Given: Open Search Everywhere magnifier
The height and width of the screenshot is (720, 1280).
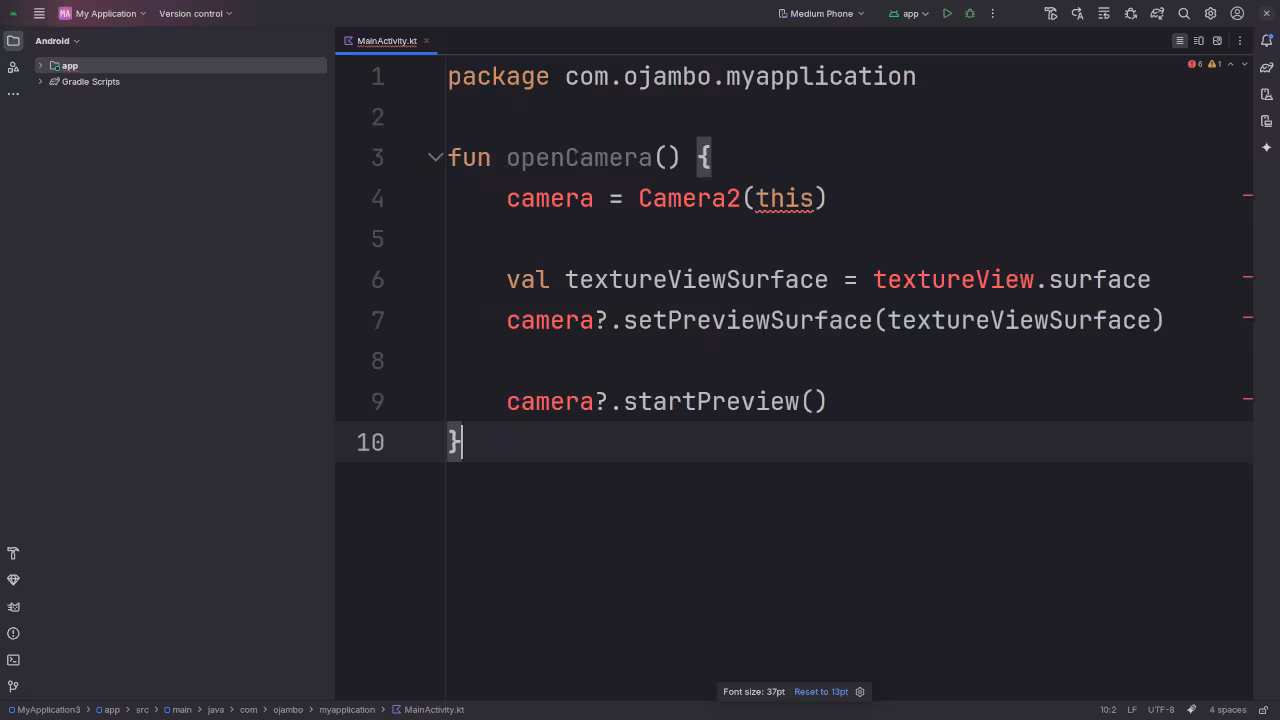Looking at the screenshot, I should [1184, 13].
